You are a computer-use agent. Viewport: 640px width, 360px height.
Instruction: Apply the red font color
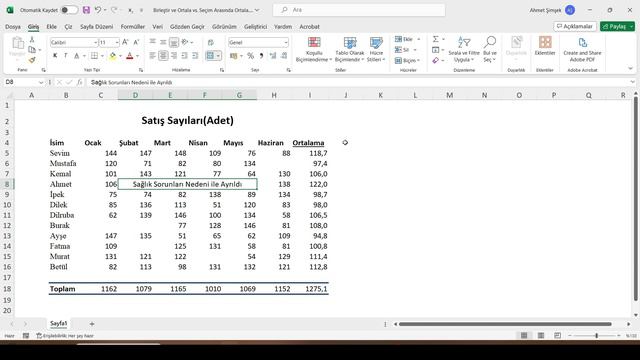click(129, 56)
